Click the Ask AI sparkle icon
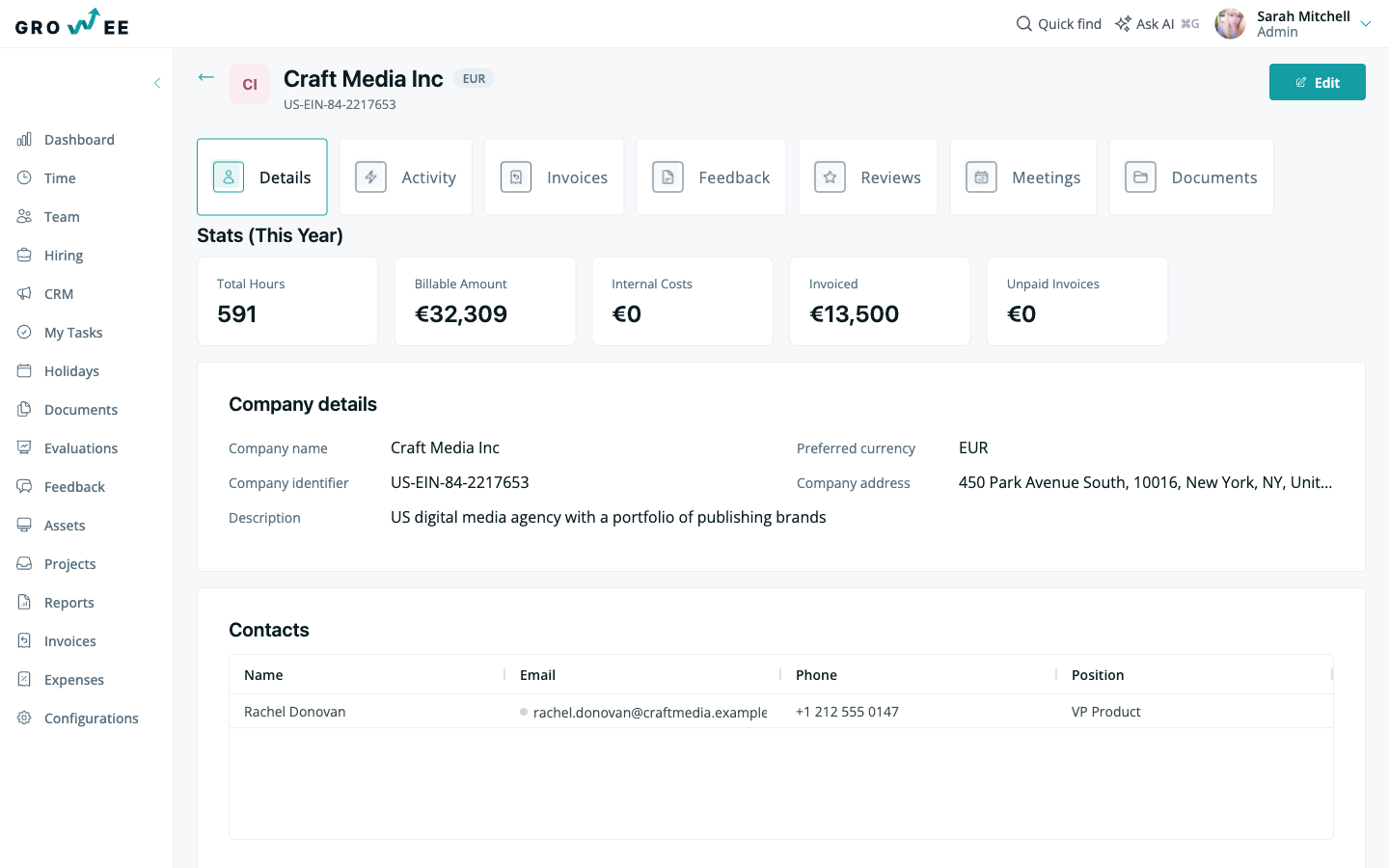 1123,23
